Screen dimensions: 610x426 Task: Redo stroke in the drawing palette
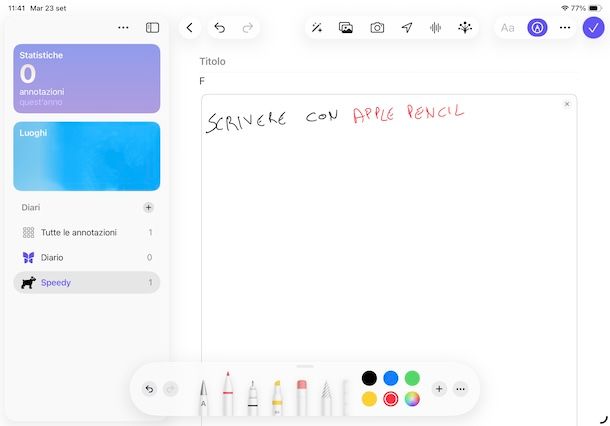(170, 389)
